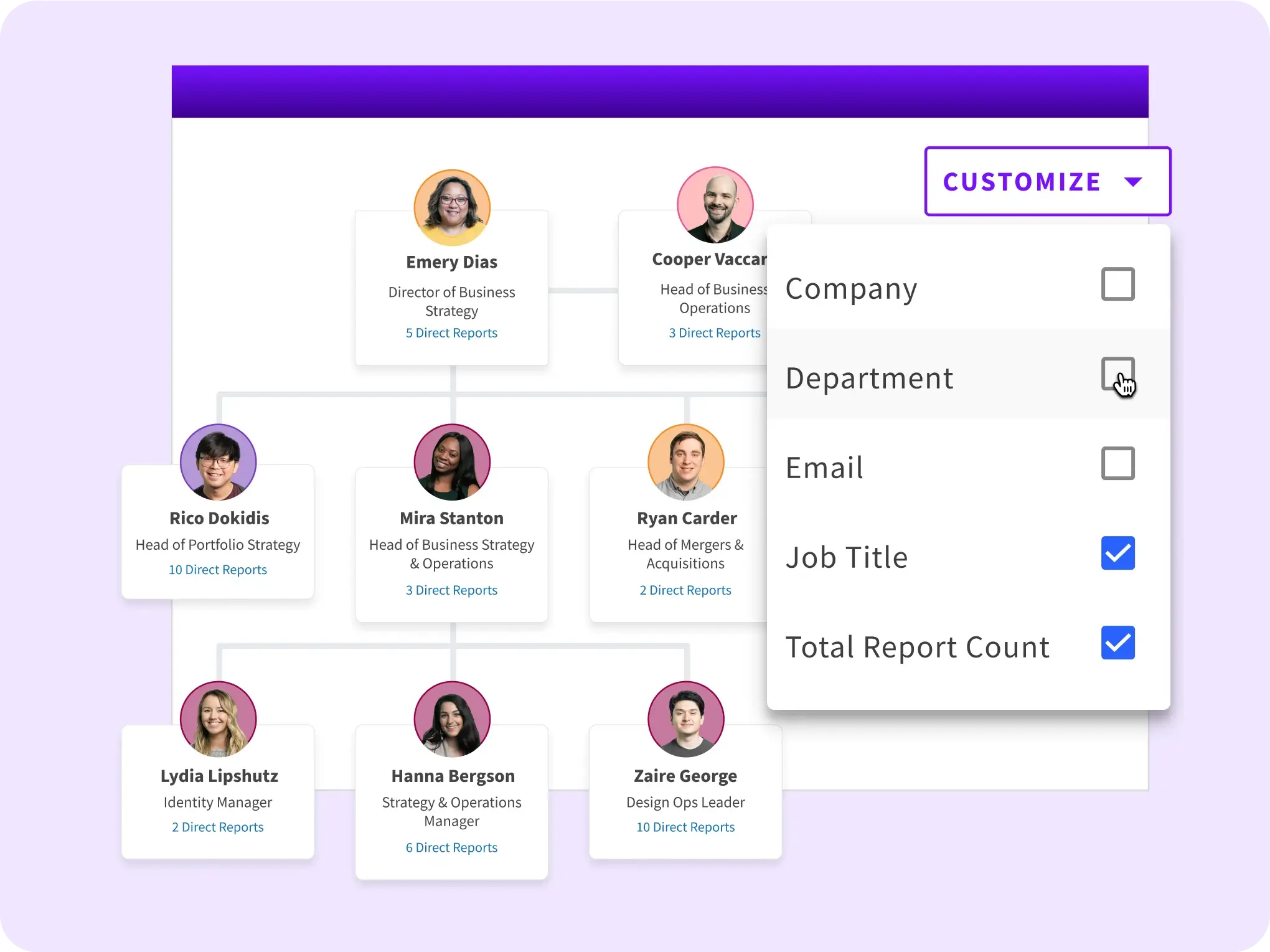Click Emery Dias profile photo
The height and width of the screenshot is (952, 1270).
pyautogui.click(x=452, y=207)
